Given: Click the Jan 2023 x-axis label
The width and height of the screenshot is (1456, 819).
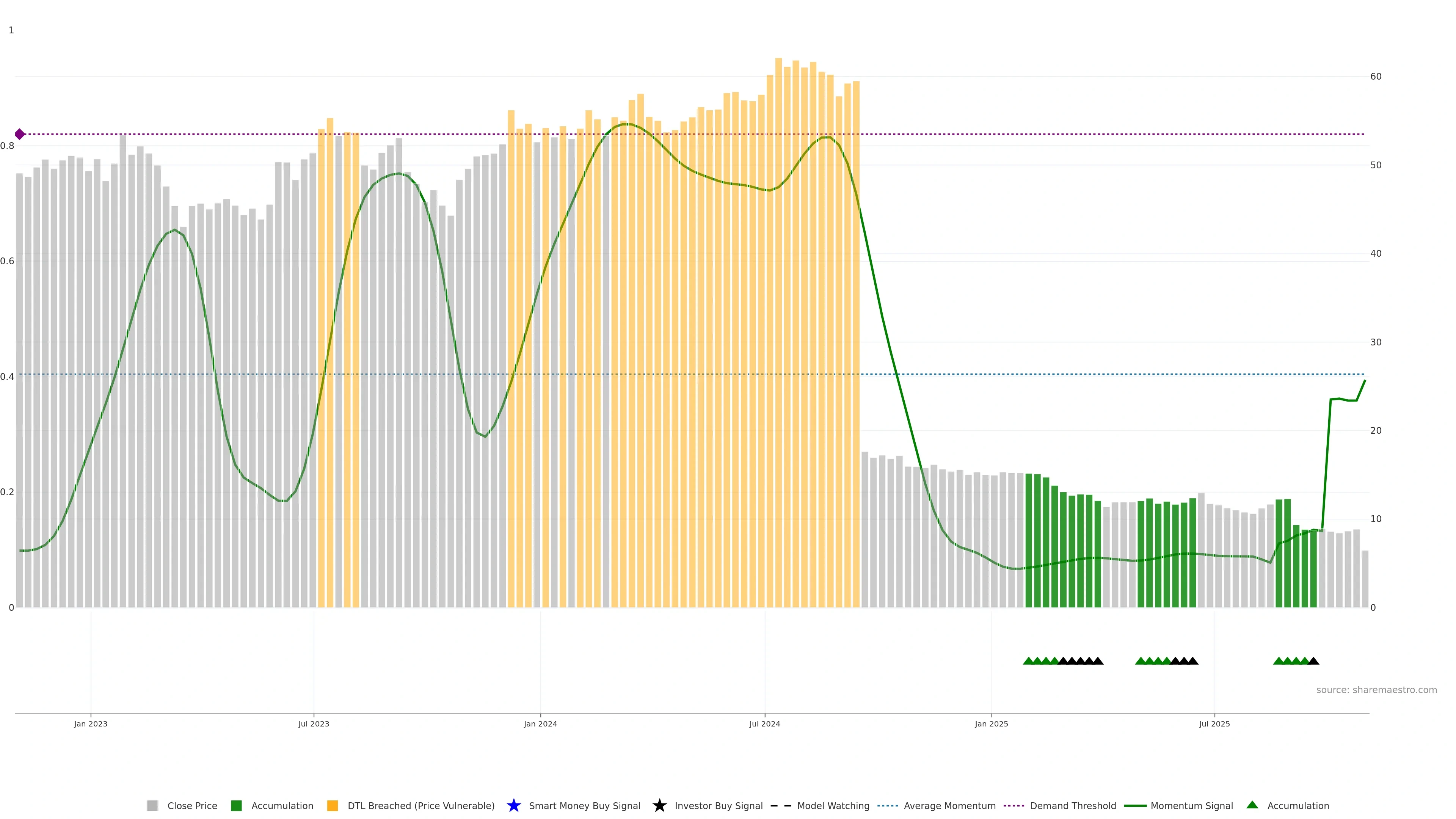Looking at the screenshot, I should 91,723.
